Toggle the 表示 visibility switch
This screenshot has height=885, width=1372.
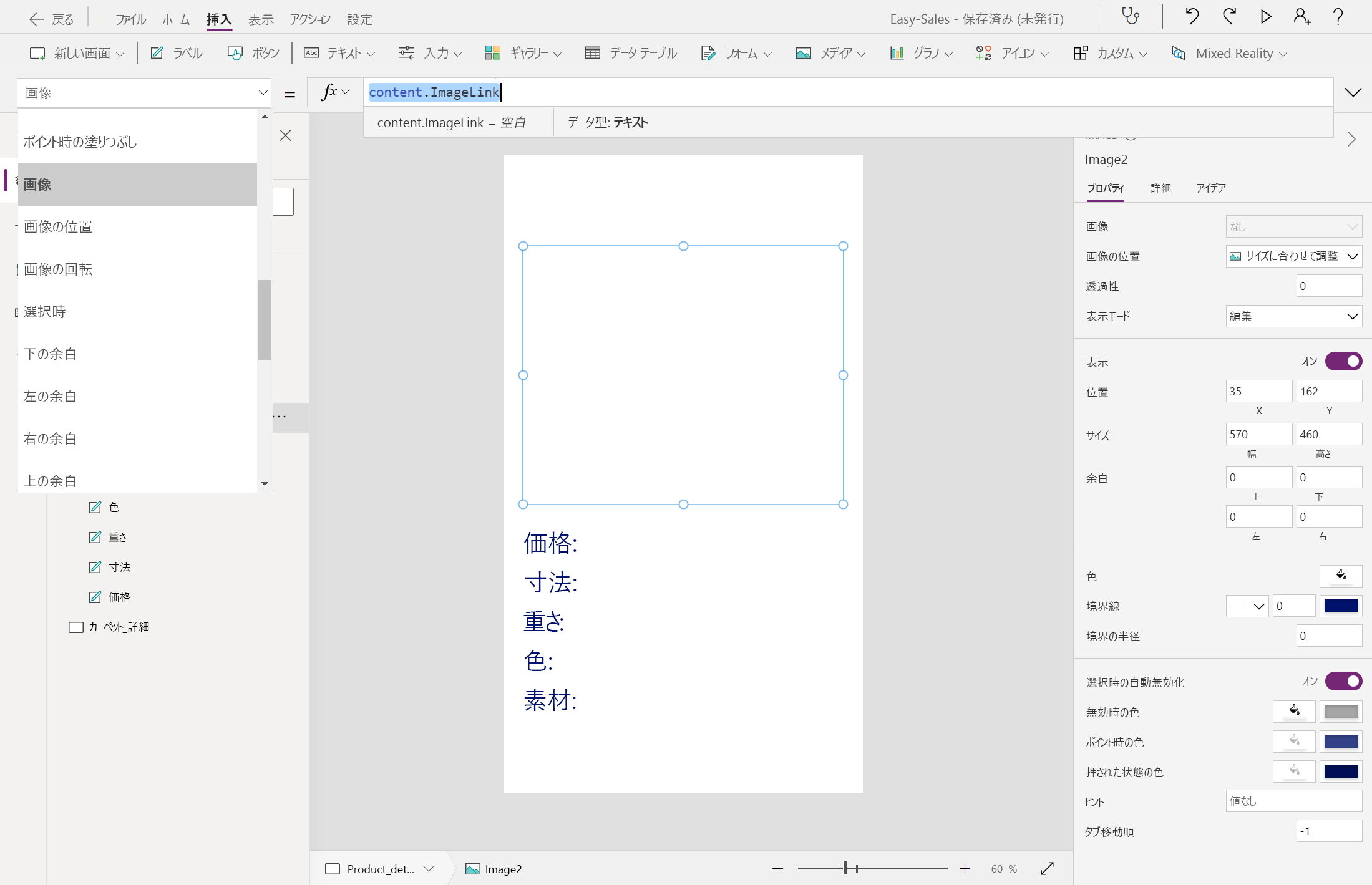1343,361
